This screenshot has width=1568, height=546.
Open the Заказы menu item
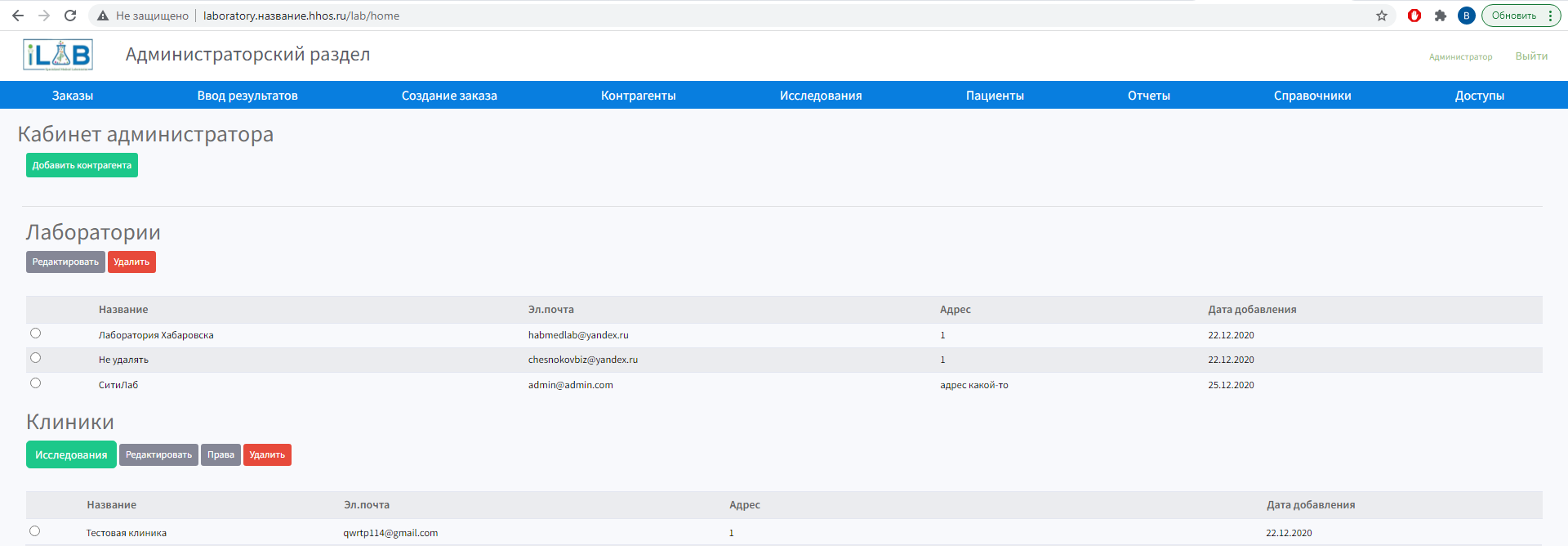73,96
